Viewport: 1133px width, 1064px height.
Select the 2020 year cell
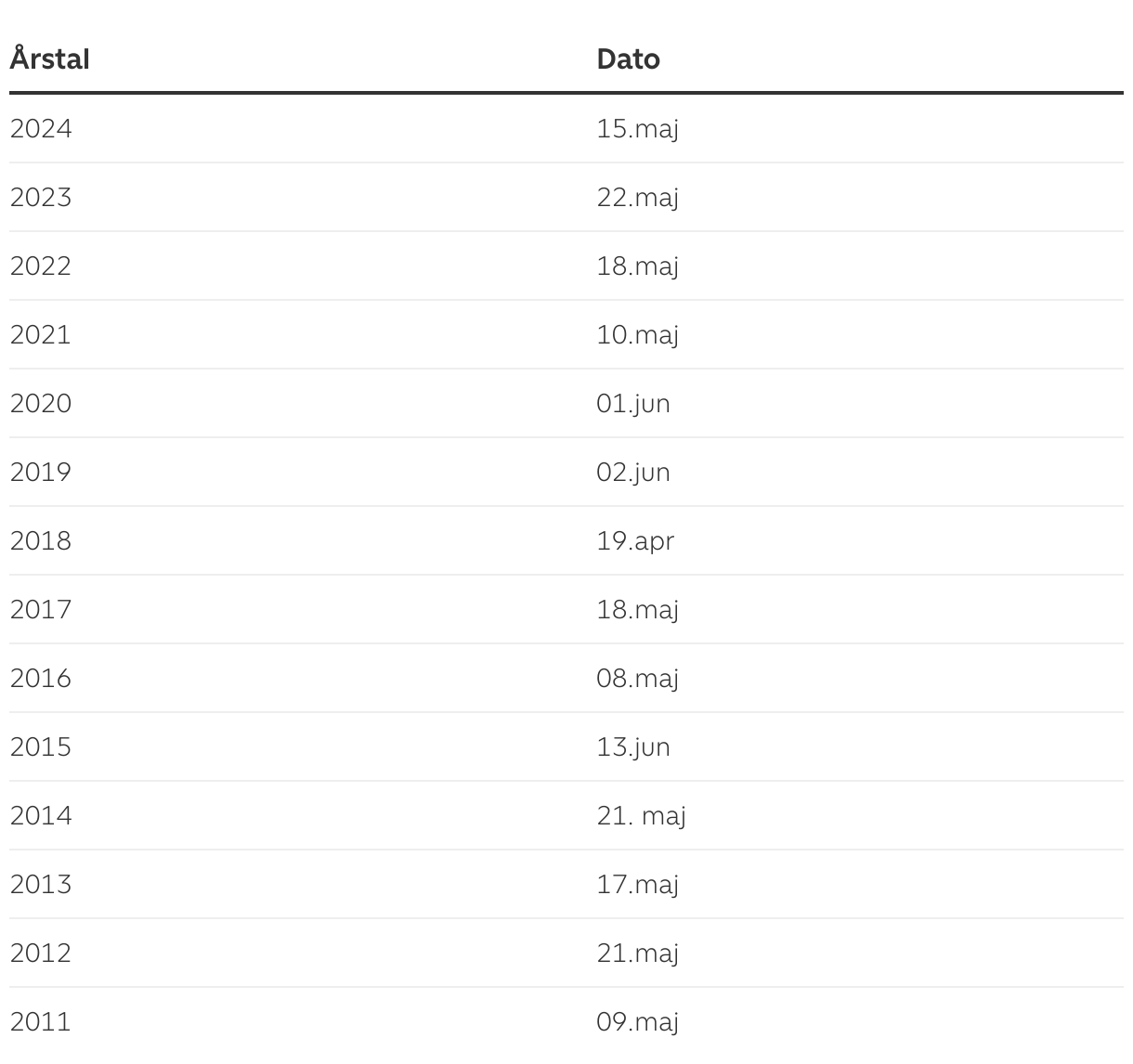(41, 403)
